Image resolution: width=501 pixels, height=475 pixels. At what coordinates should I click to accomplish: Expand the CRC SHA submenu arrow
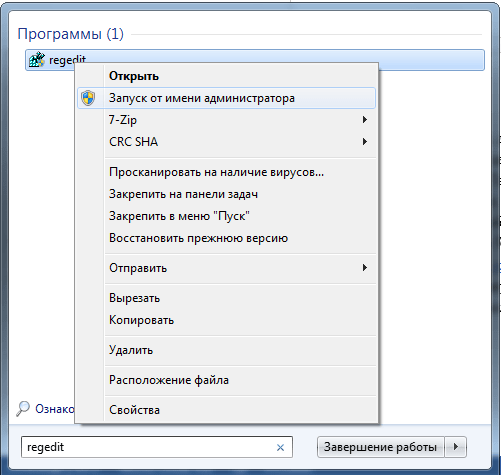365,142
